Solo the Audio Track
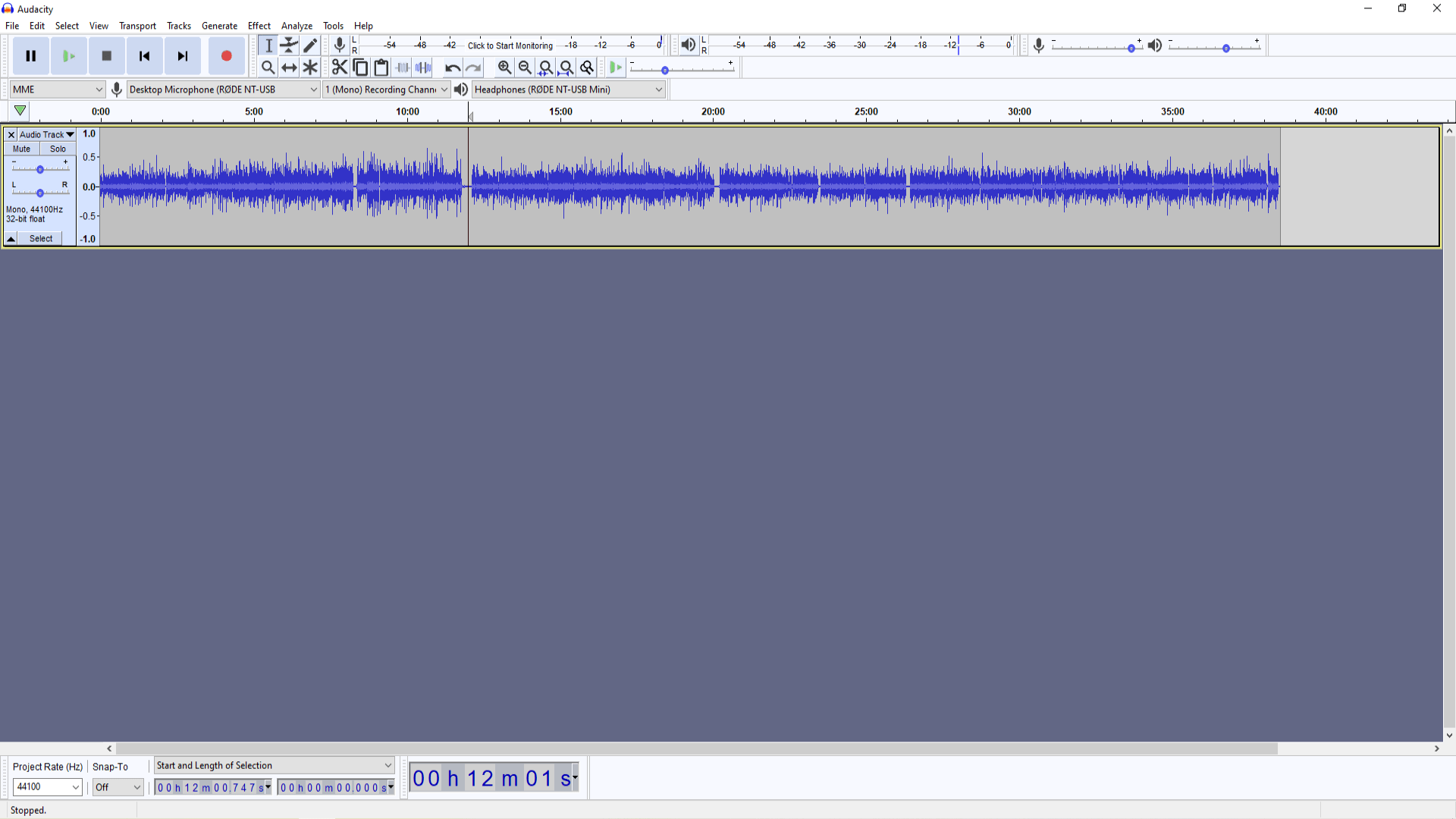The image size is (1456, 819). point(58,149)
